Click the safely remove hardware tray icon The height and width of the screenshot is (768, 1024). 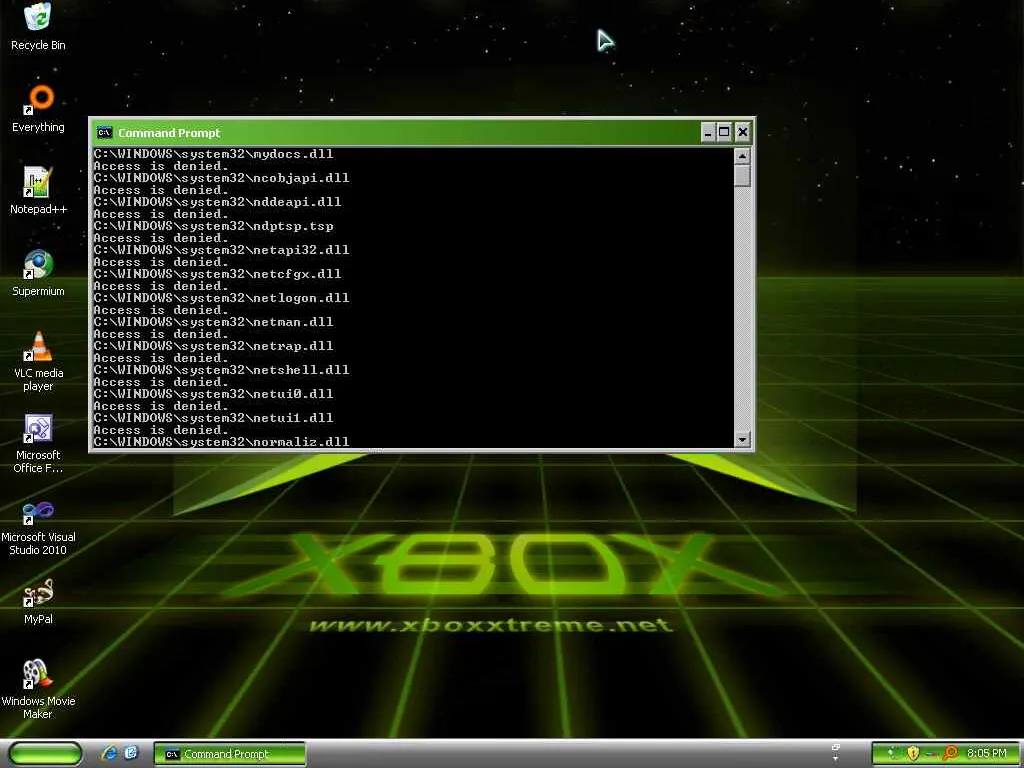point(931,754)
